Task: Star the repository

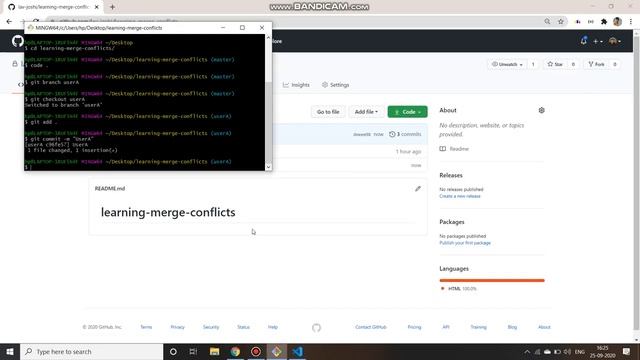Action: point(555,64)
